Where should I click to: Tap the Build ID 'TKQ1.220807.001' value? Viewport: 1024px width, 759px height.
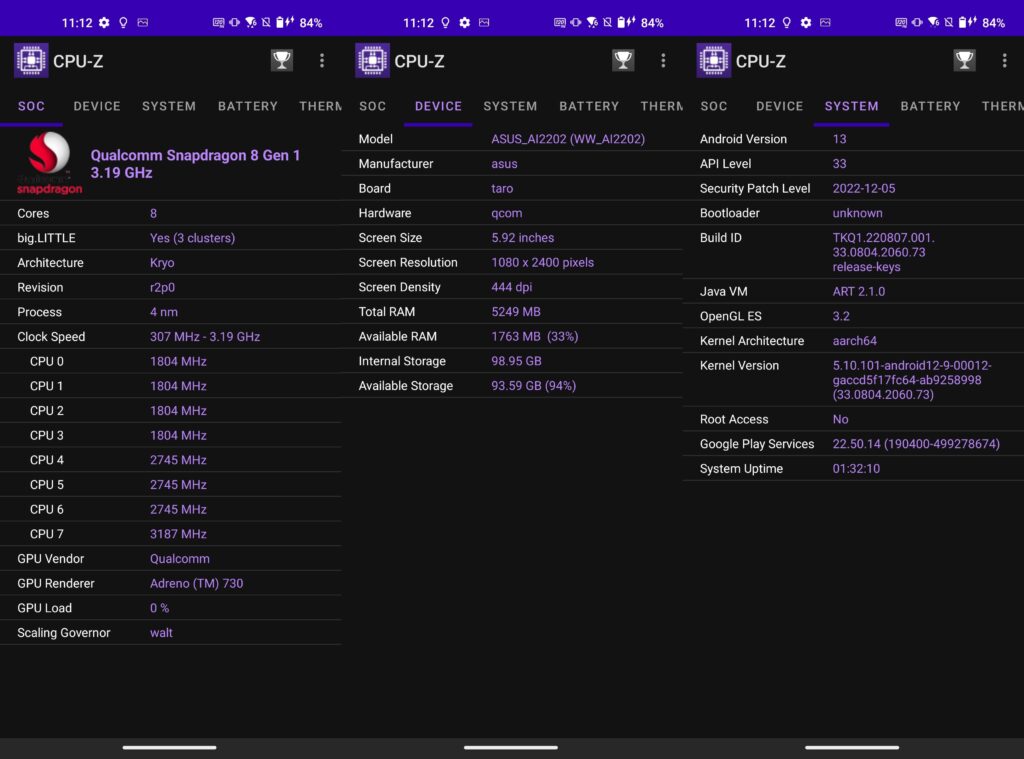(884, 252)
